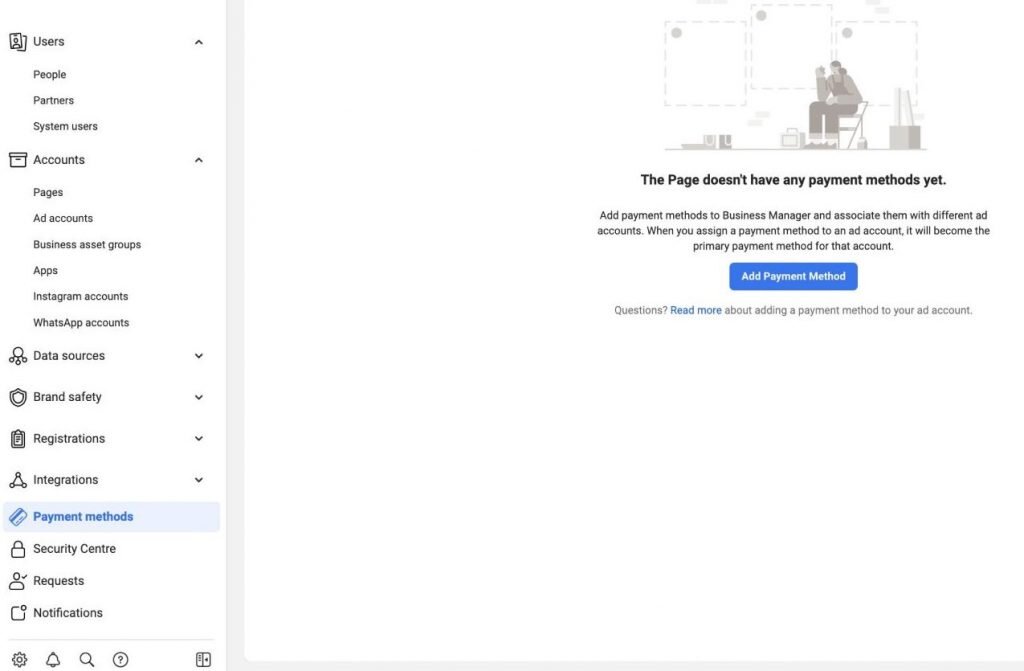Click the Data sources label
The height and width of the screenshot is (671, 1024).
click(69, 356)
